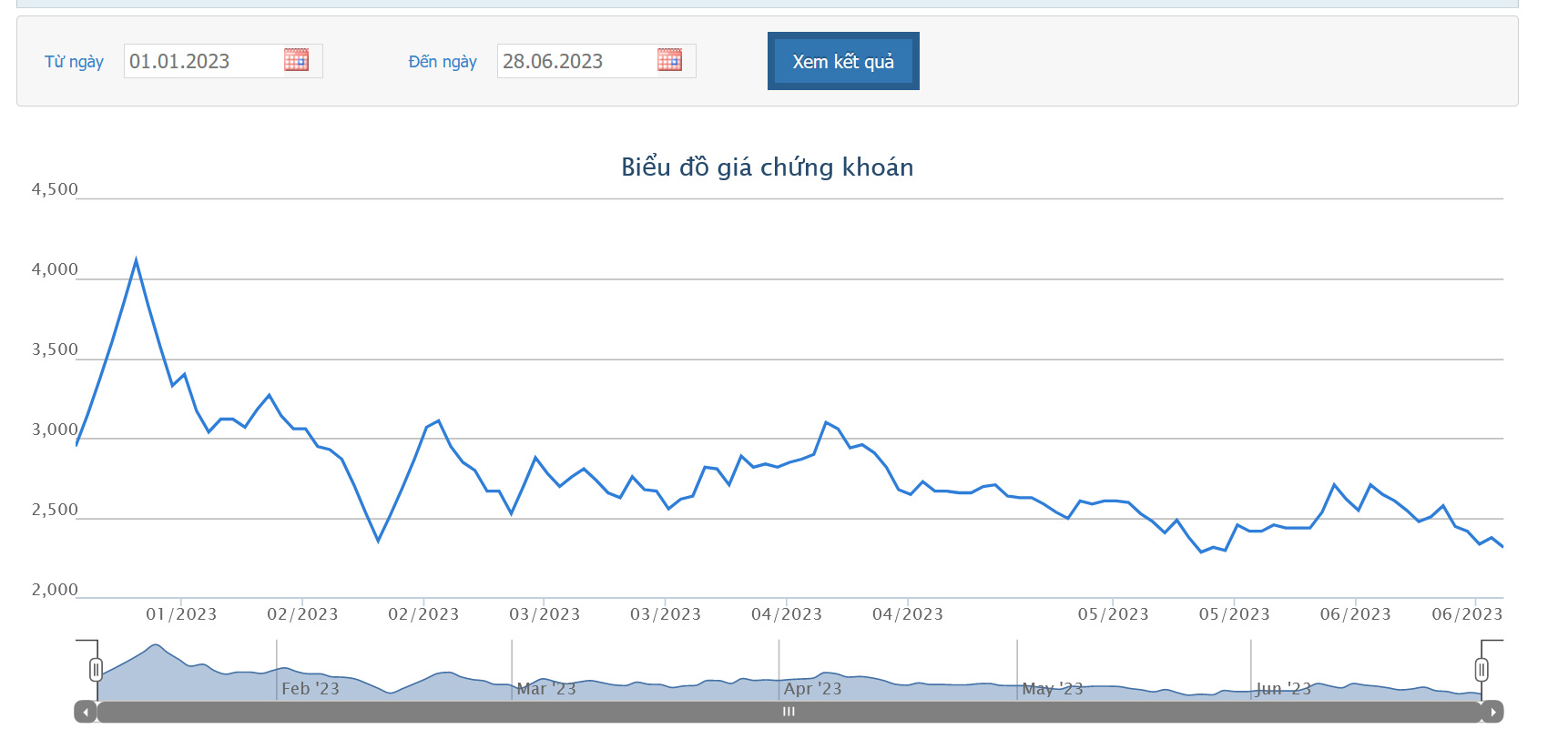Click the 2,500 y-axis label
This screenshot has width=1568, height=729.
55,510
